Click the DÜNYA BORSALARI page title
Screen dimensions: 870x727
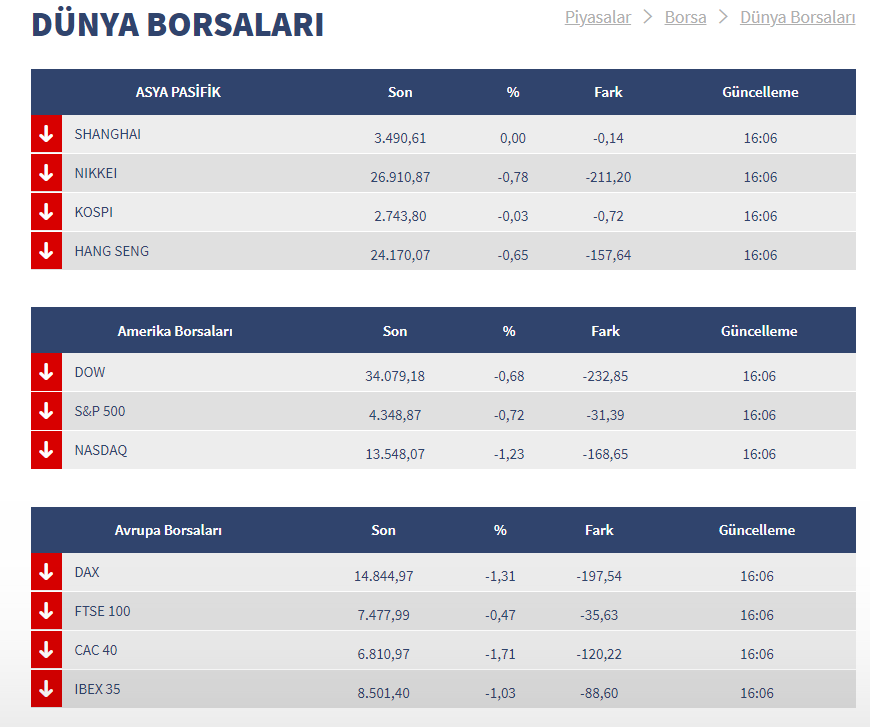pyautogui.click(x=178, y=24)
